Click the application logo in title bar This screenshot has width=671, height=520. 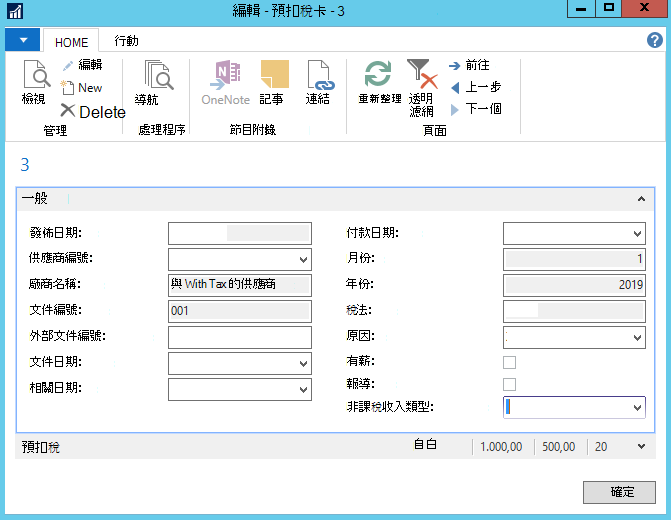15,11
